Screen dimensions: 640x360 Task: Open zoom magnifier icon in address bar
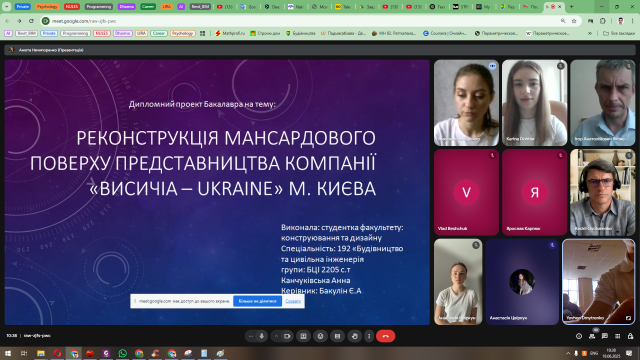point(563,21)
